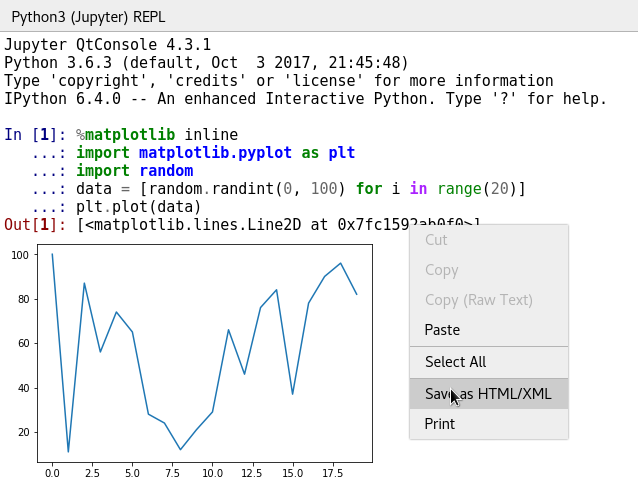Click the data list comprehension line
Viewport: 638px width, 487px height.
point(301,189)
